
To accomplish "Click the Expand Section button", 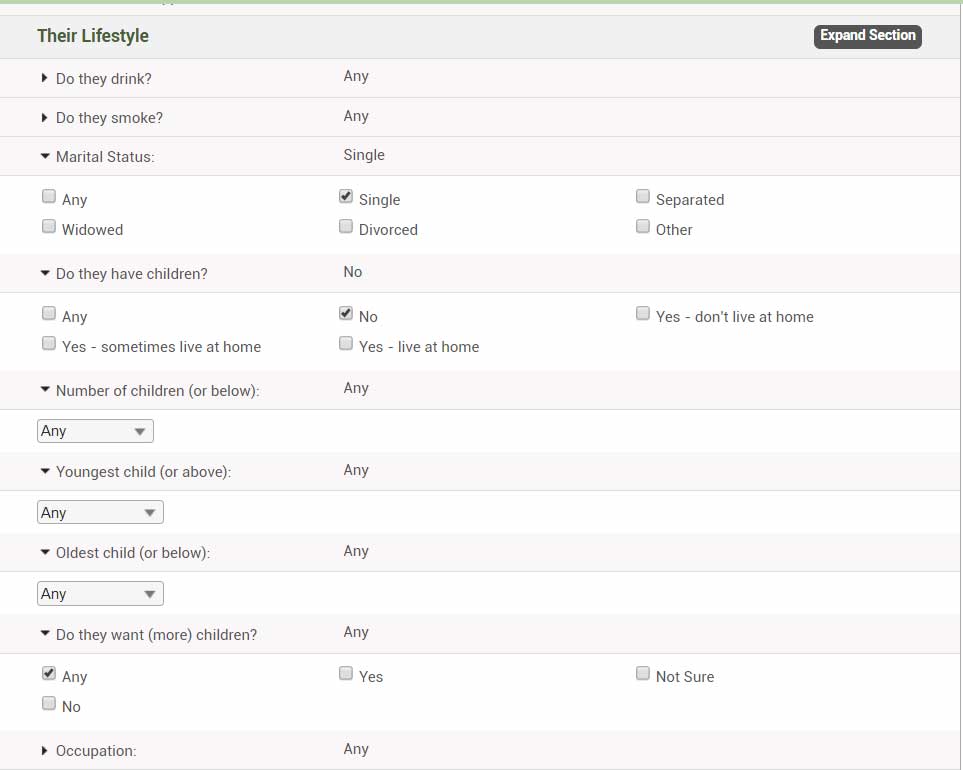I will [x=867, y=36].
